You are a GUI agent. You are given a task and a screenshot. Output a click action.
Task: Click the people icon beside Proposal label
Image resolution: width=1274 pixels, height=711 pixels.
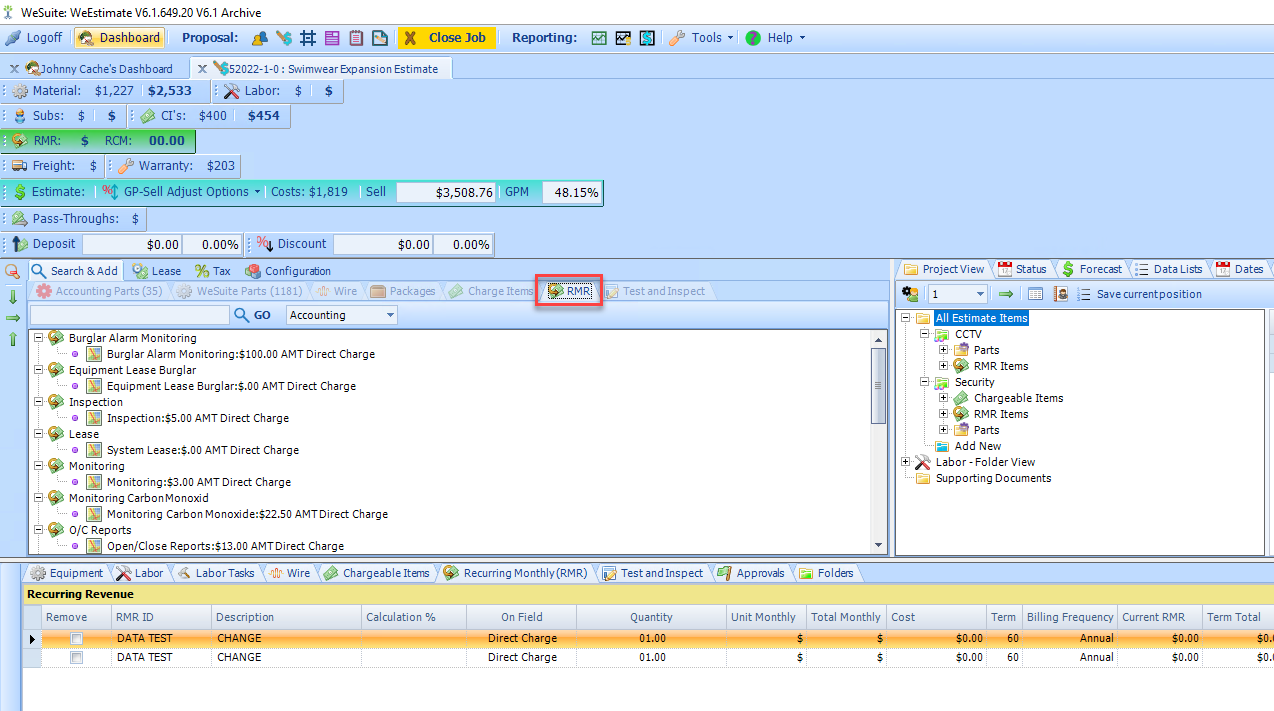pos(260,38)
